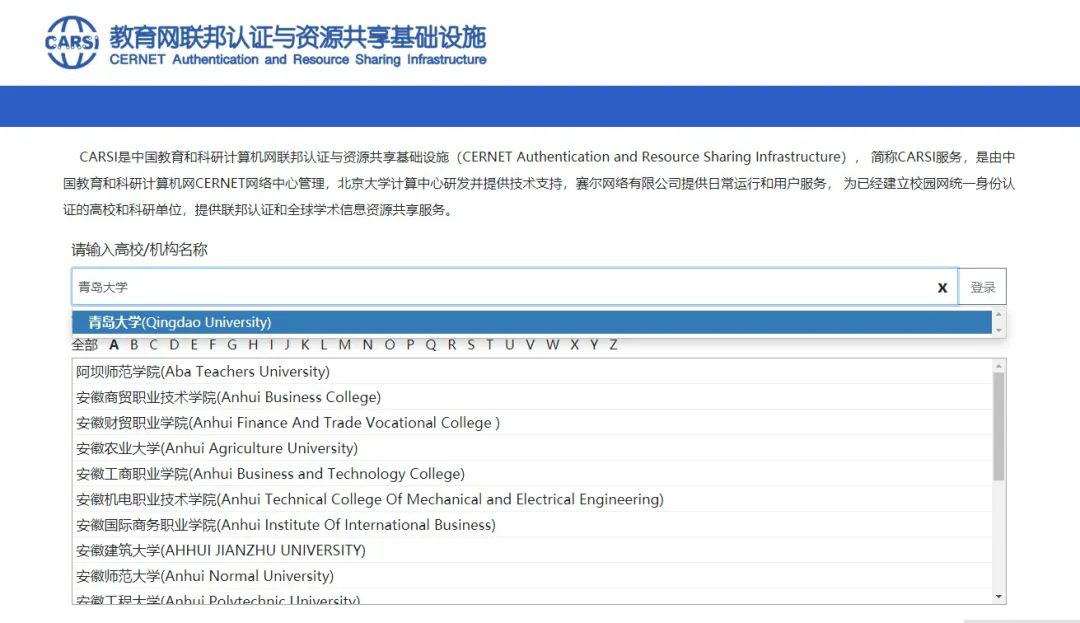This screenshot has height=623, width=1080.
Task: Filter institutions by letter P
Action: (x=411, y=344)
